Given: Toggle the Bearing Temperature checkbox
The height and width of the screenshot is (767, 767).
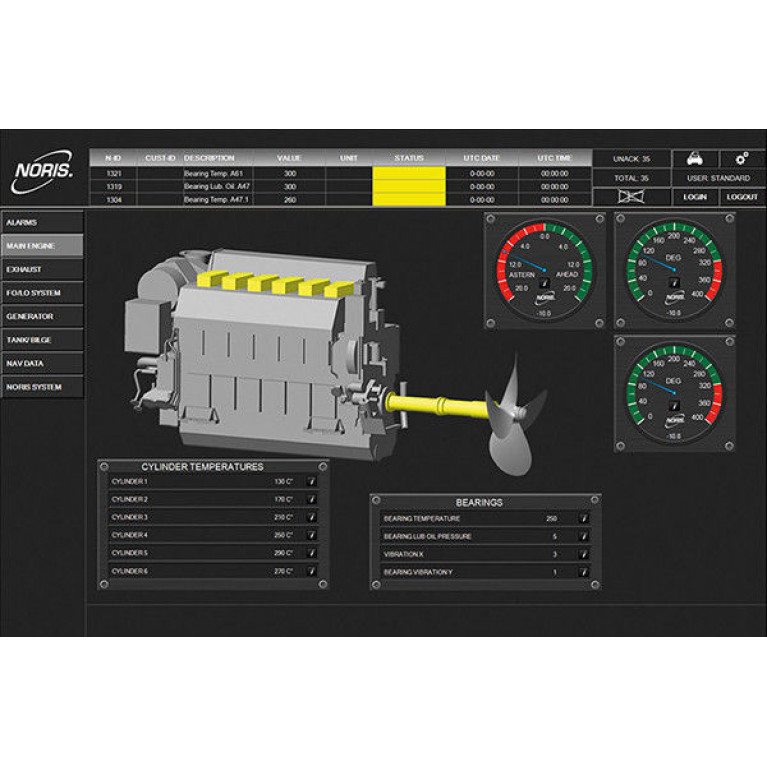Looking at the screenshot, I should pyautogui.click(x=583, y=519).
